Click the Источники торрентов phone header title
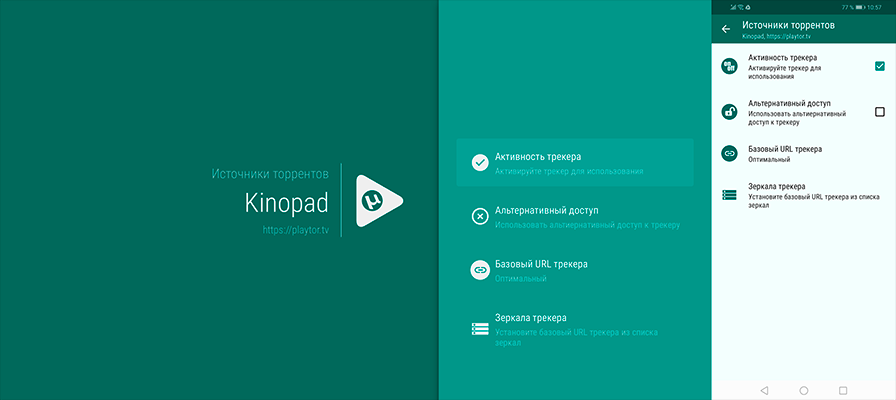Screen dimensions: 896x400 coord(788,25)
